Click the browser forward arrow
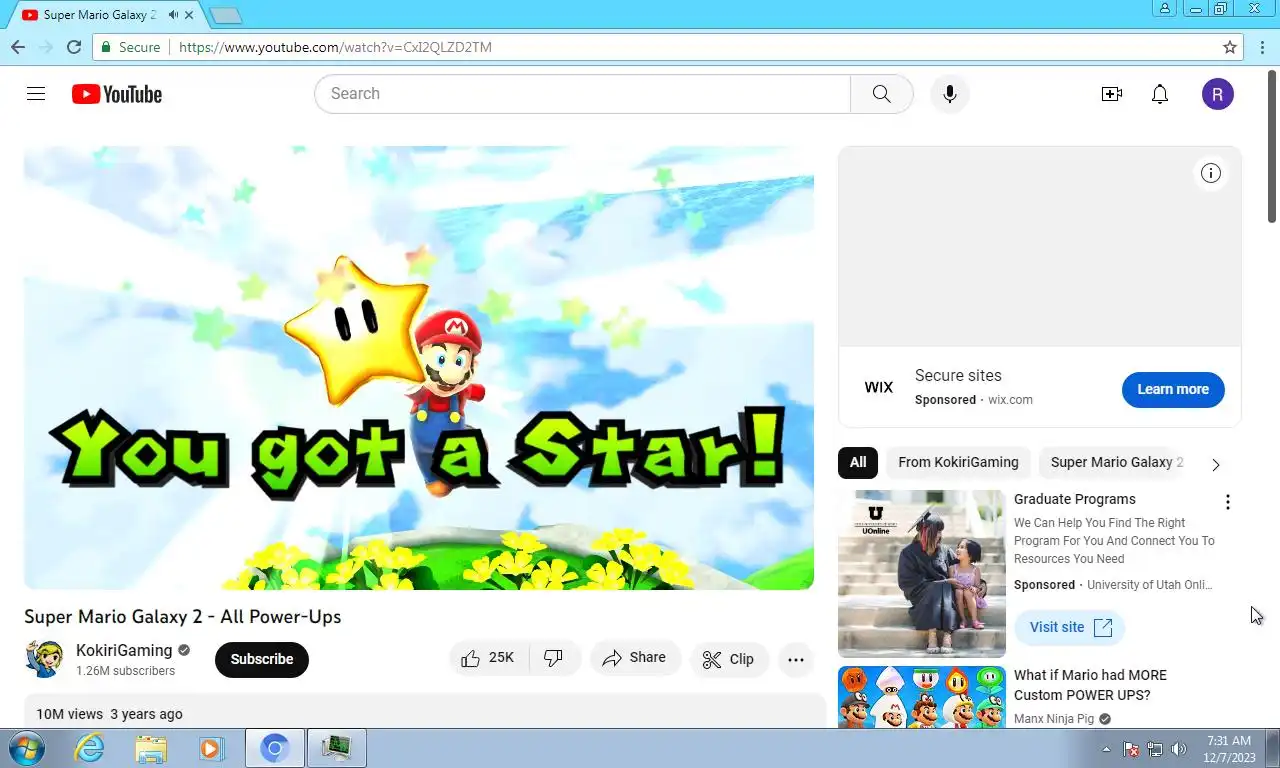The height and width of the screenshot is (768, 1280). pyautogui.click(x=46, y=47)
